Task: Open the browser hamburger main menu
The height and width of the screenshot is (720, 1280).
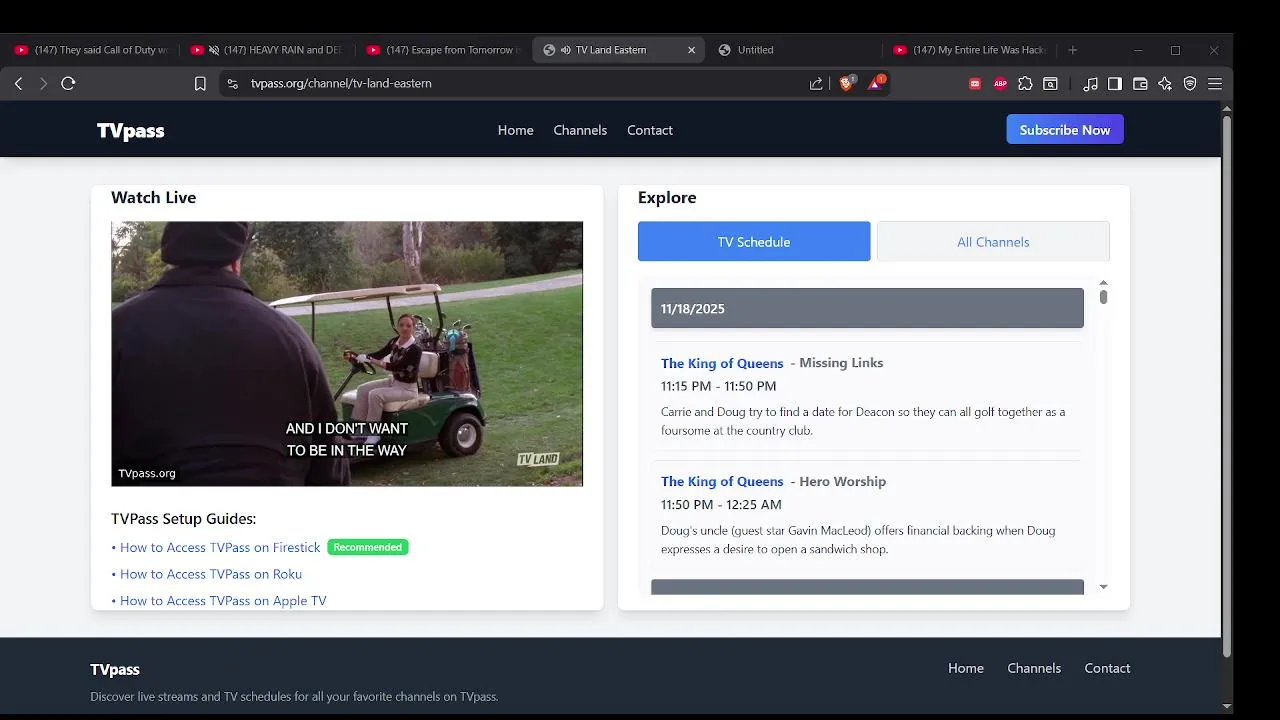Action: point(1215,84)
